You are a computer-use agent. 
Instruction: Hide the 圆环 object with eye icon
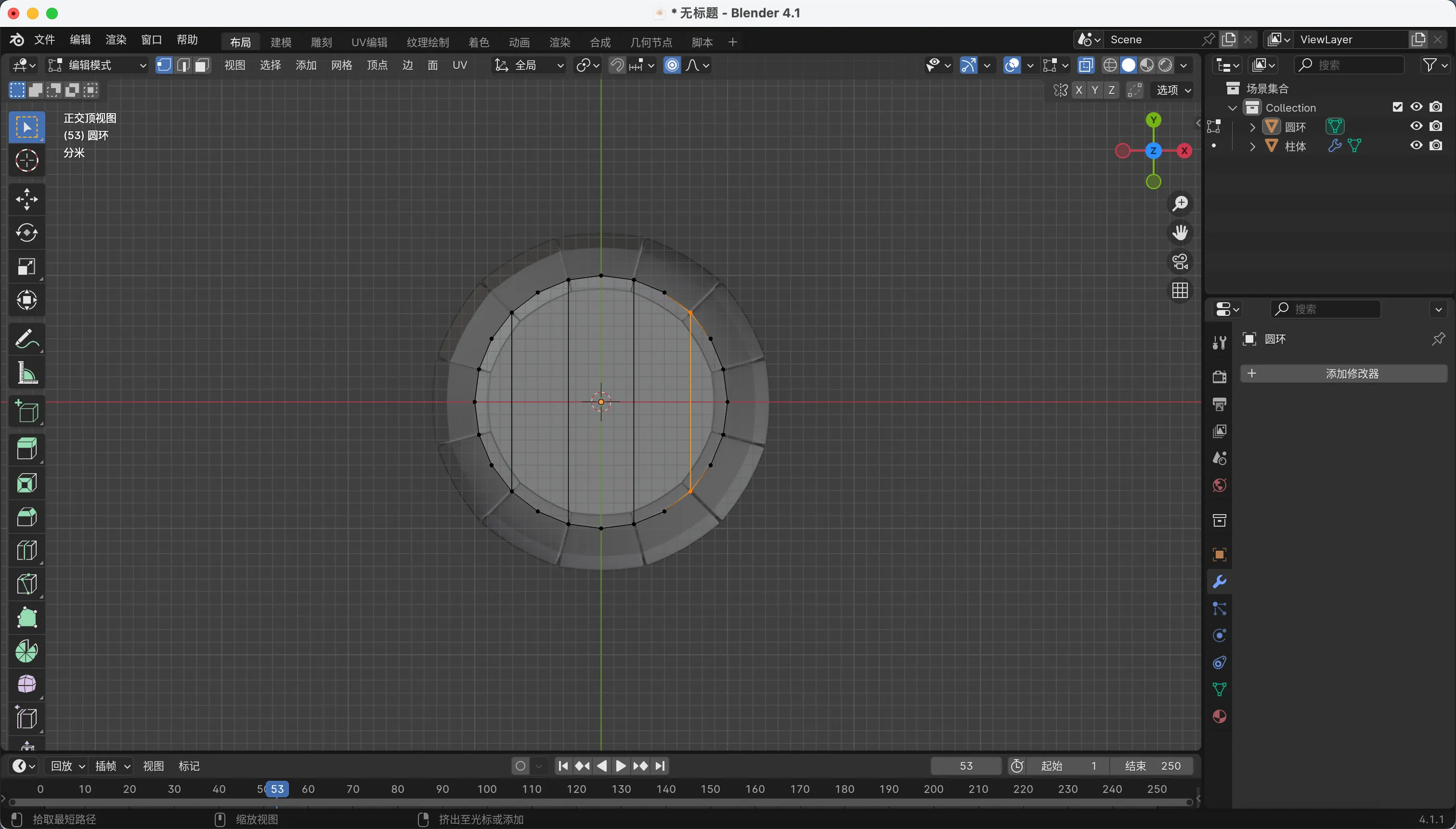point(1416,127)
